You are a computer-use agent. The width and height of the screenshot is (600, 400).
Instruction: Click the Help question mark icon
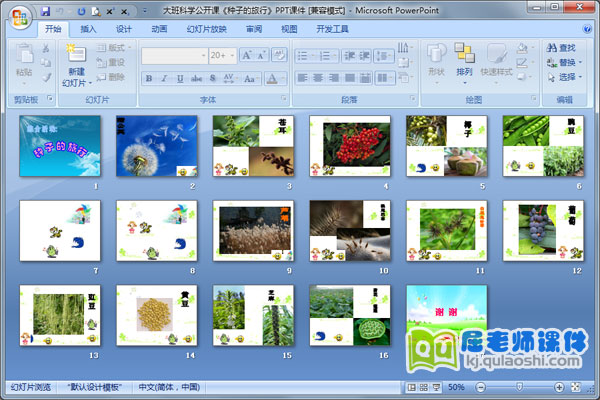click(587, 29)
